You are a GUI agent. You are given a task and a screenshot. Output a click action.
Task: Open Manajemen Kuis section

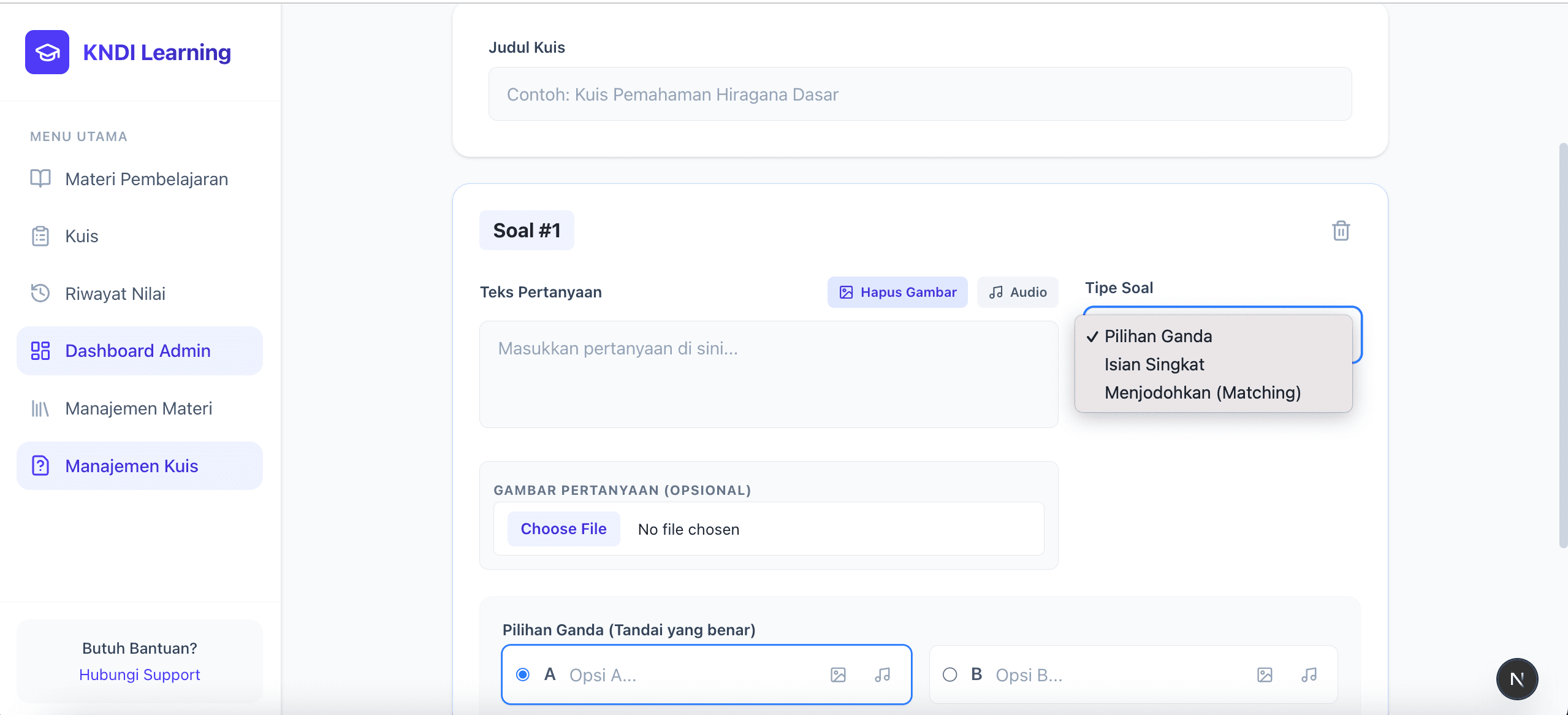pyautogui.click(x=140, y=466)
